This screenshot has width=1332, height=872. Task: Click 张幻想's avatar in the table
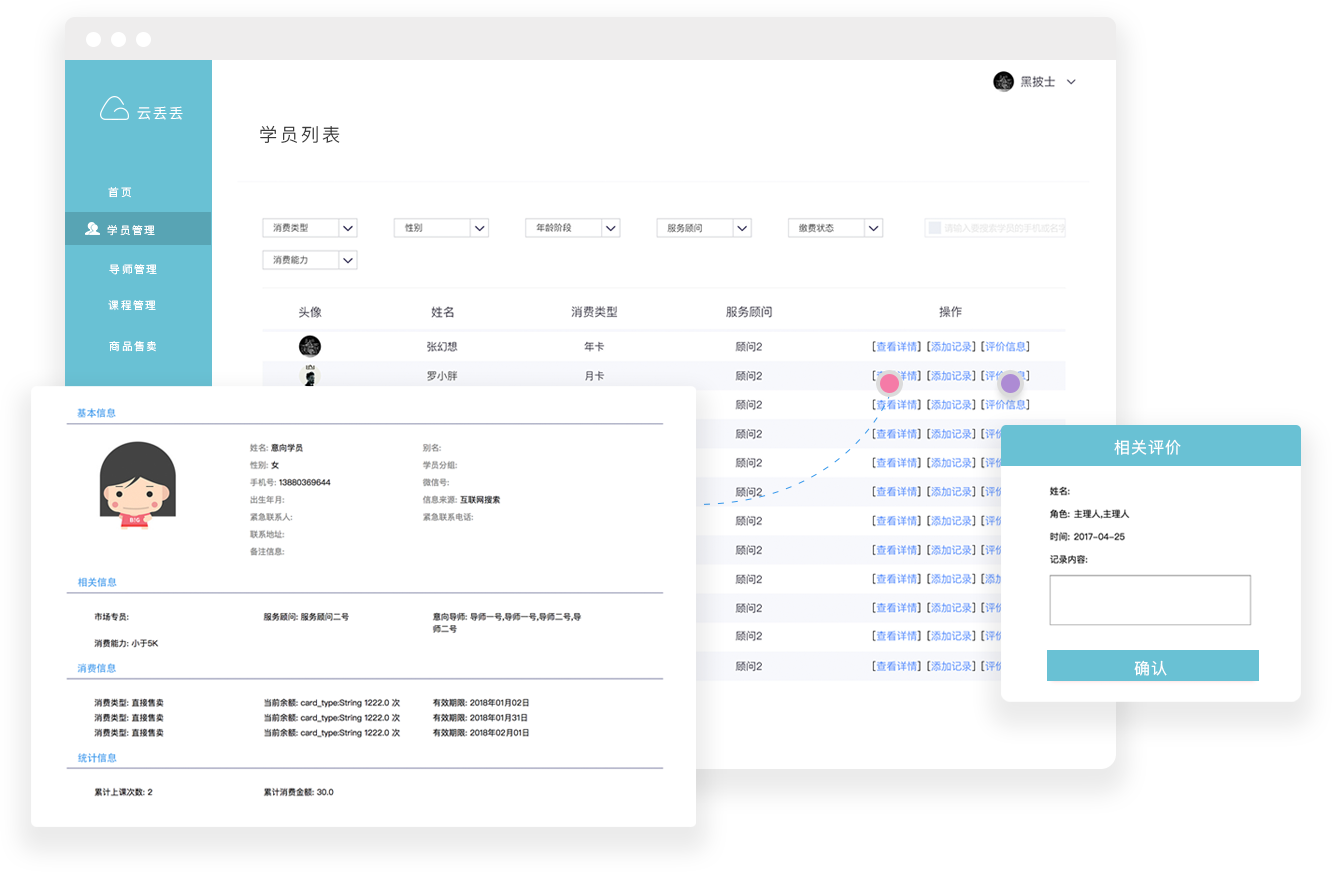[310, 347]
